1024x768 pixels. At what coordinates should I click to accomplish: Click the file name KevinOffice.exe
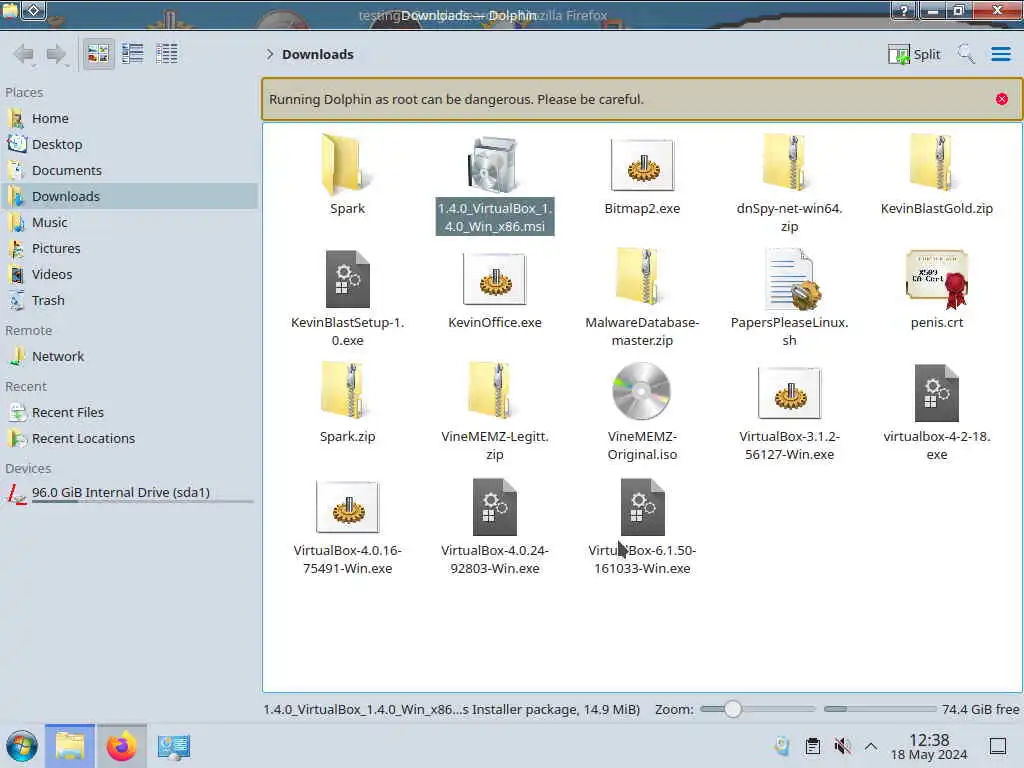(494, 323)
